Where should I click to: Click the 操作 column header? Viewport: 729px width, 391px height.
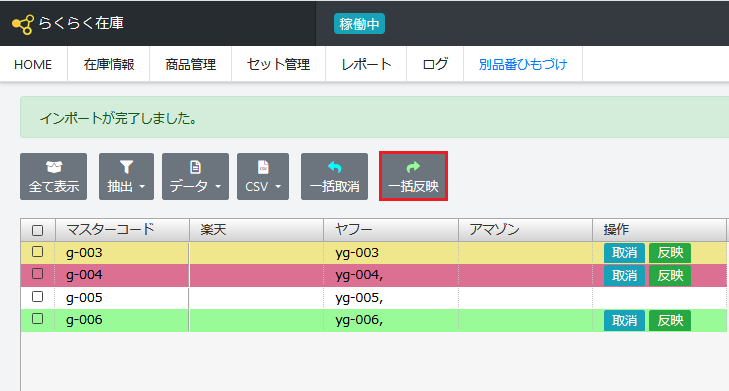click(x=659, y=230)
